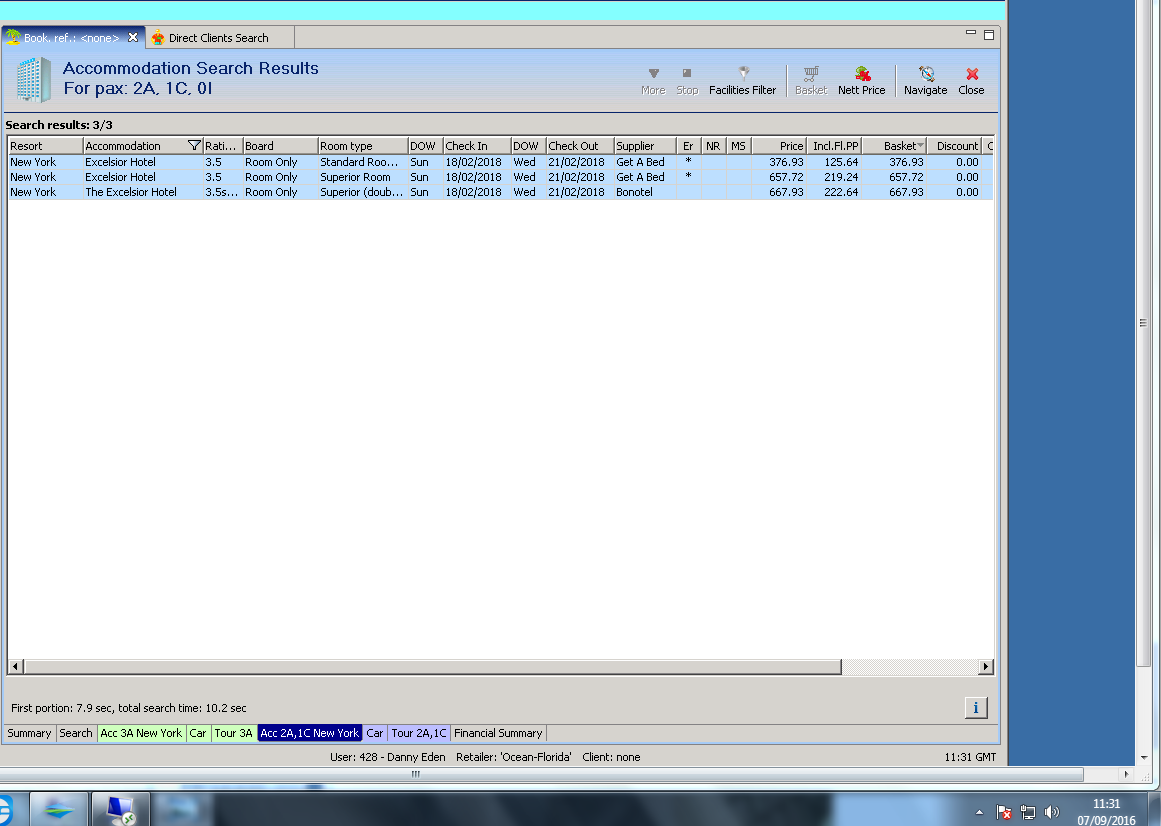This screenshot has width=1161, height=826.
Task: Sort by the Board column header
Action: click(281, 146)
